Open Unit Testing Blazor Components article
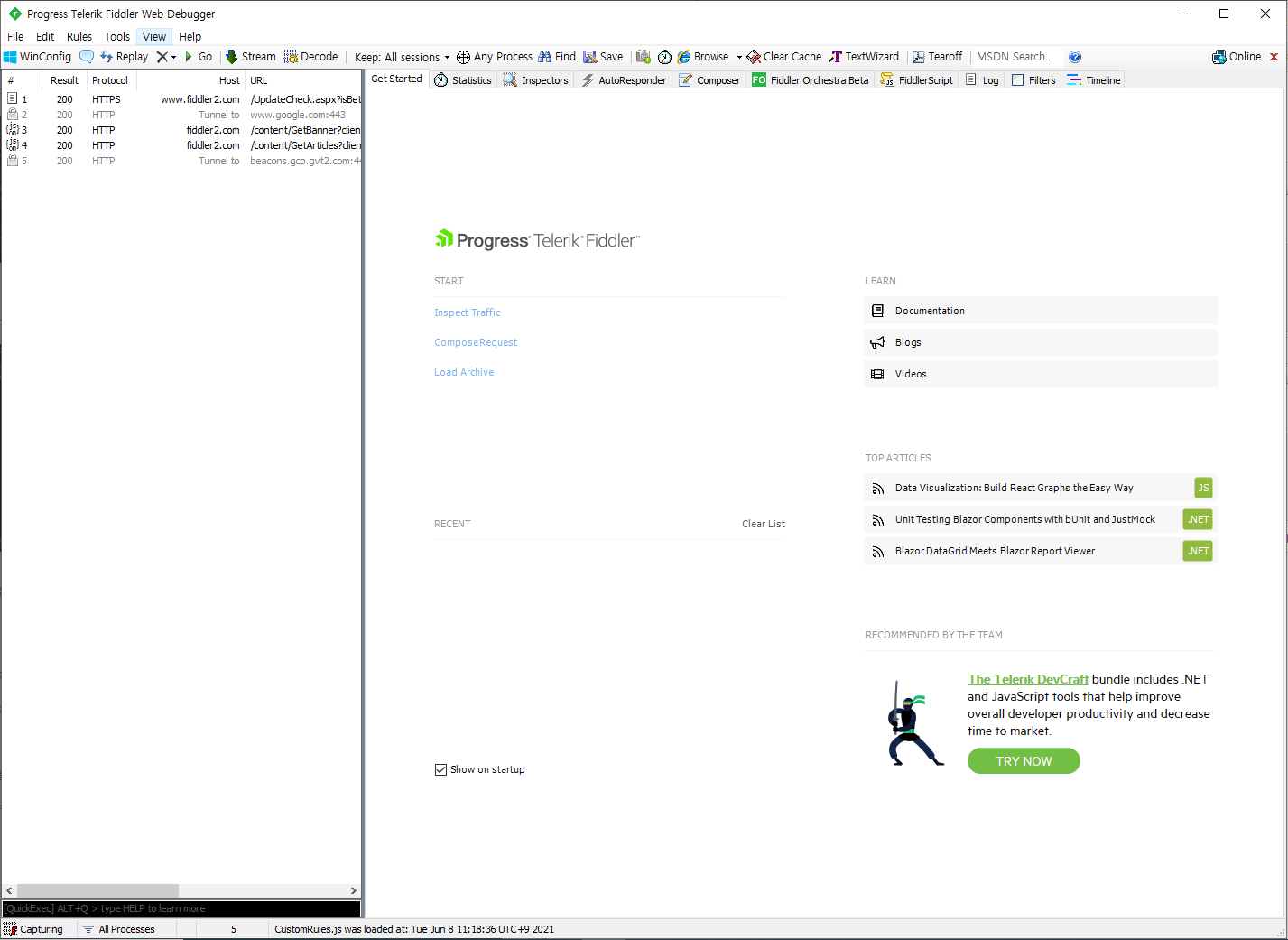This screenshot has height=940, width=1288. click(x=1040, y=519)
